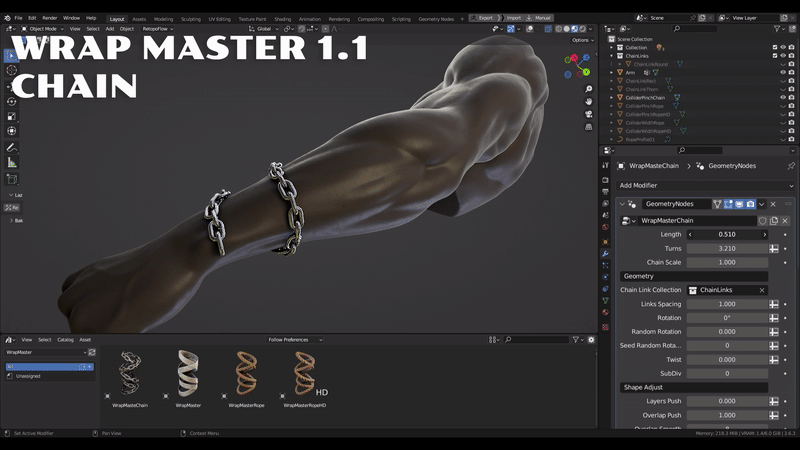Viewport: 800px width, 450px height.
Task: Select the Scale tool in viewport toolbar
Action: coord(11,116)
